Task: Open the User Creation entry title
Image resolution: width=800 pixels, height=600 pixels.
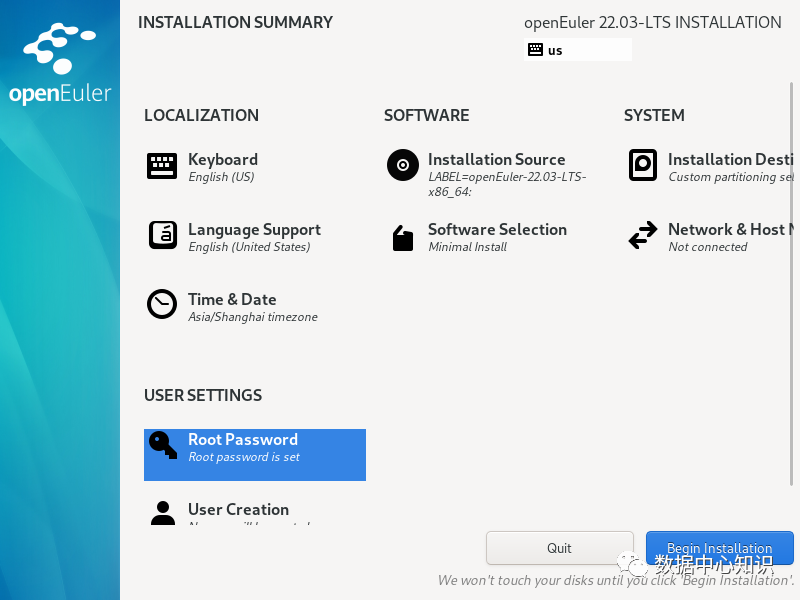Action: (x=238, y=509)
